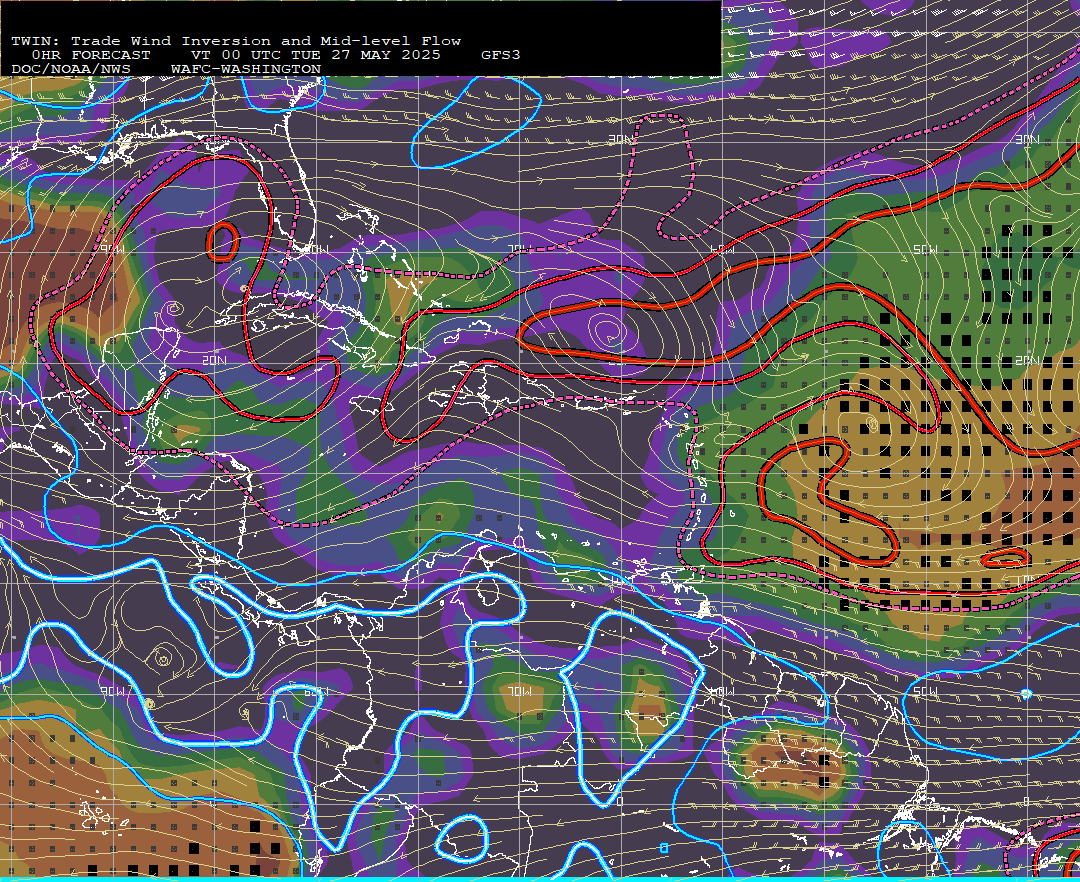Select the "DOC/NOAA/NWS" text in the header
Viewport: 1080px width, 882px height.
[71, 69]
